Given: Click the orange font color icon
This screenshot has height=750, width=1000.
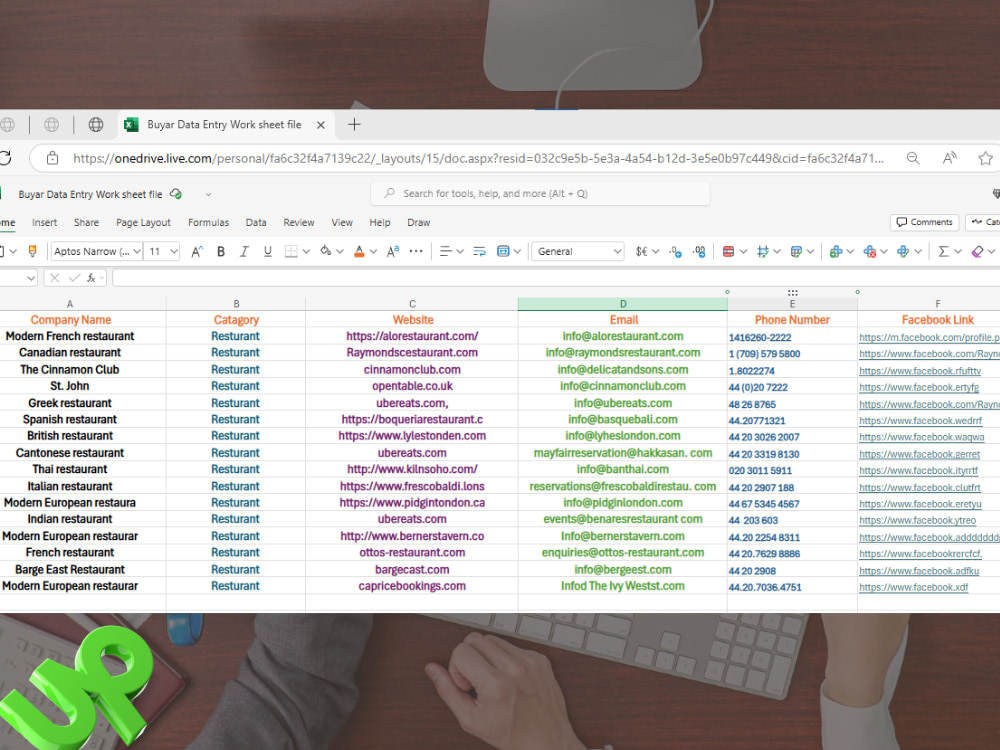Looking at the screenshot, I should coord(359,251).
